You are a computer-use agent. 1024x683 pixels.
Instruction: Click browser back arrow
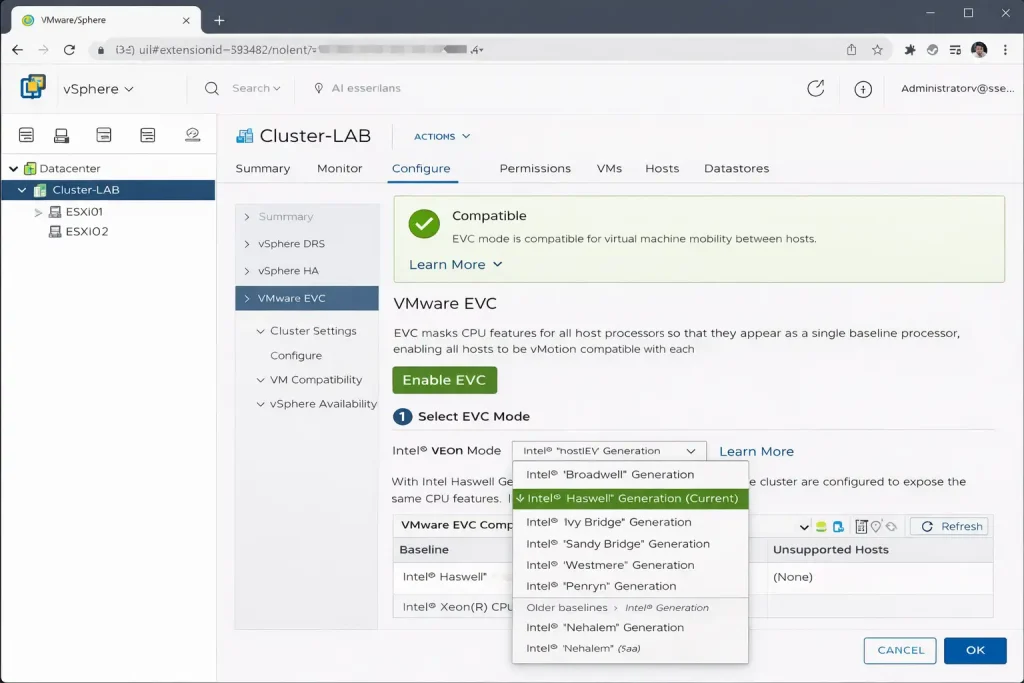point(18,50)
